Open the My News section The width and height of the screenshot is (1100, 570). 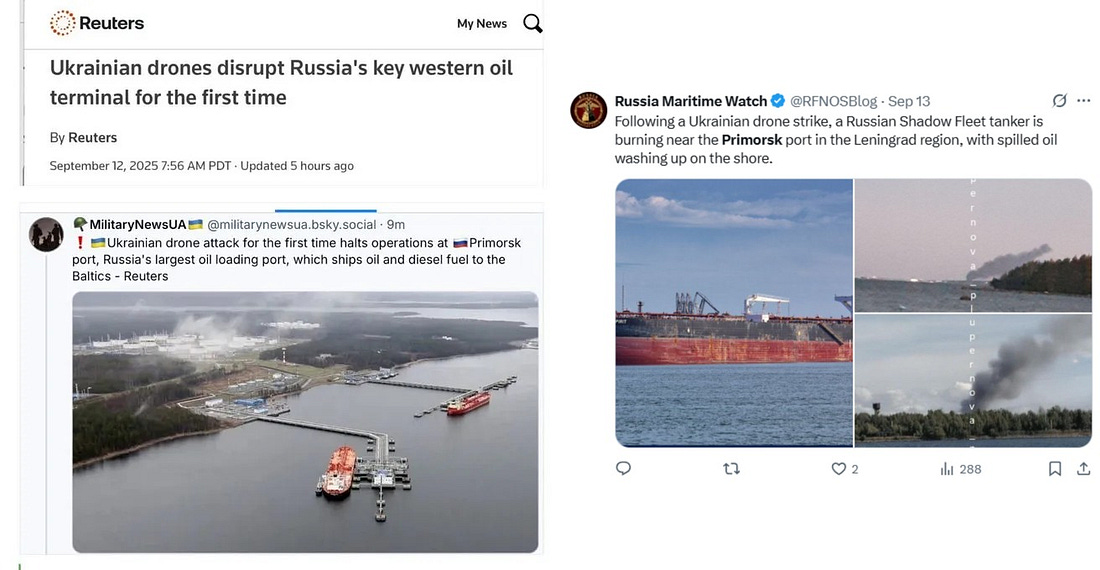(x=482, y=24)
